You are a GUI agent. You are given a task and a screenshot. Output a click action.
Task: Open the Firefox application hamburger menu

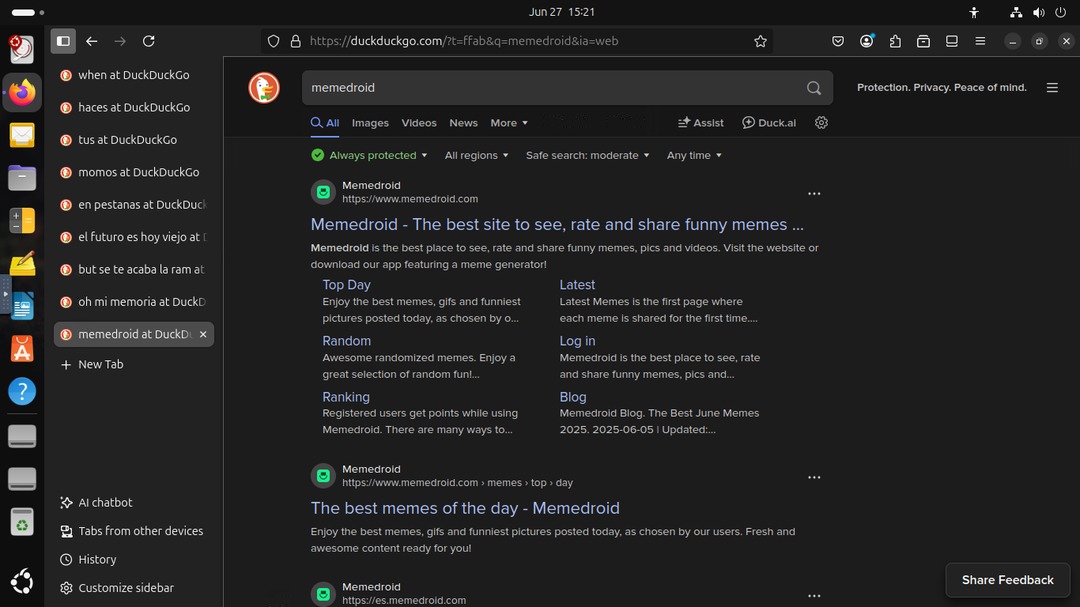[x=980, y=41]
